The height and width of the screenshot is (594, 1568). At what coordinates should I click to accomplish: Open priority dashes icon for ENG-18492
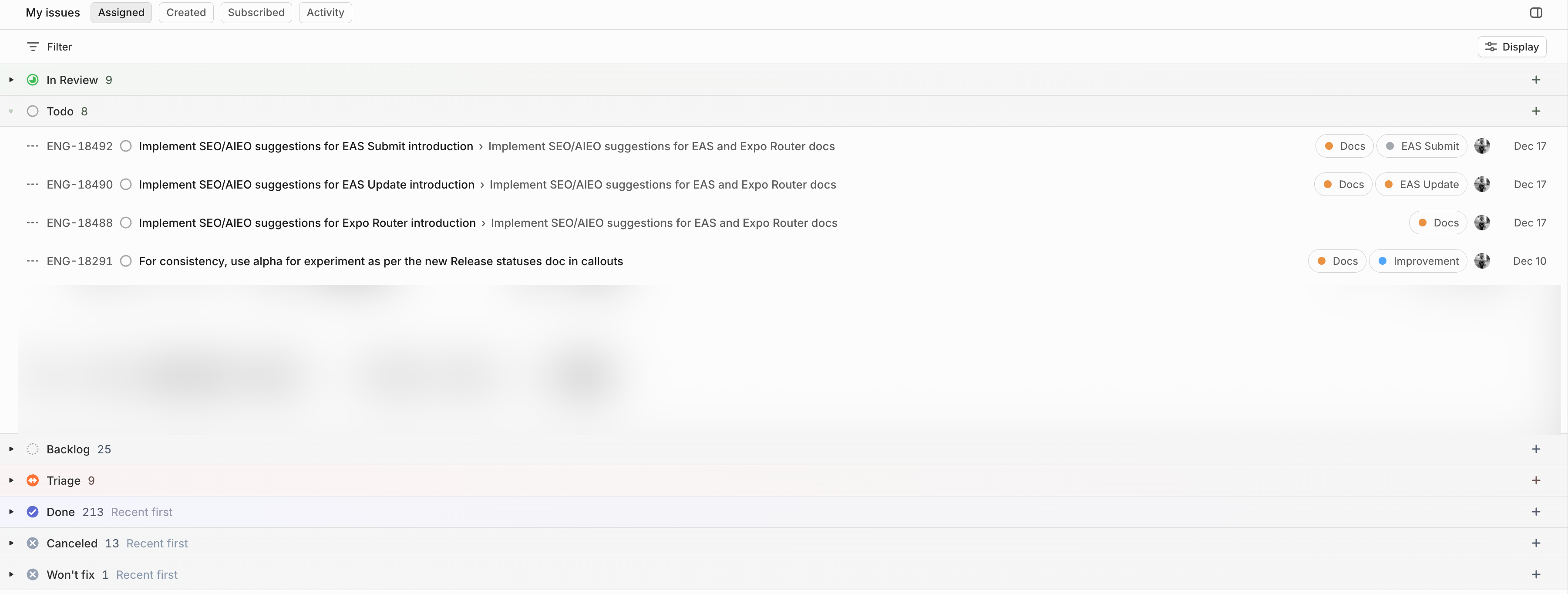tap(32, 146)
